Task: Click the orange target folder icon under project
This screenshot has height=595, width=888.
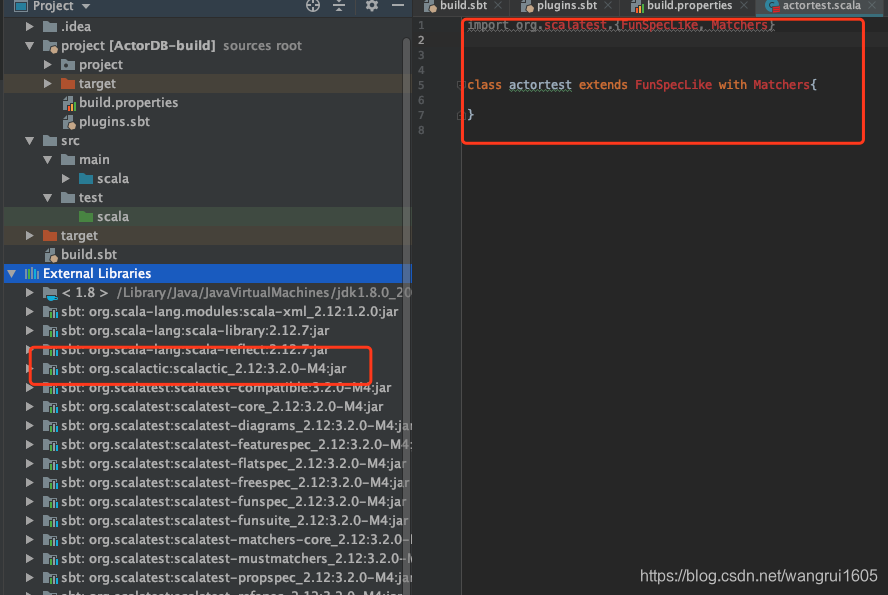Action: tap(68, 84)
